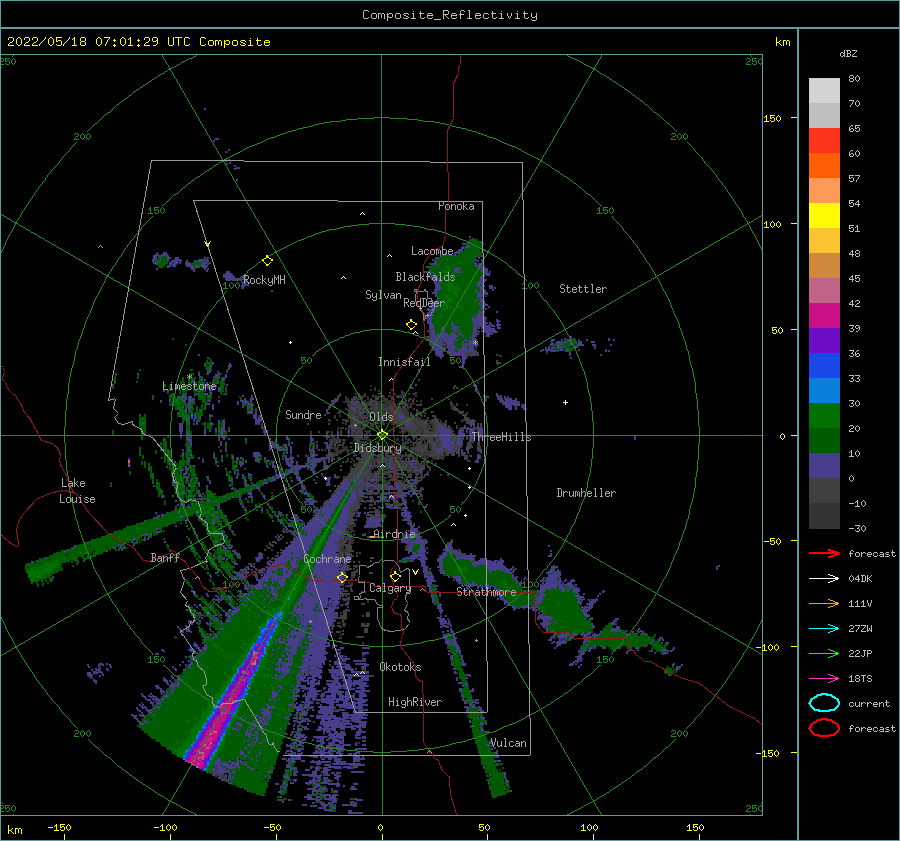Click the Stettler town label
Image resolution: width=900 pixels, height=841 pixels.
(x=583, y=289)
